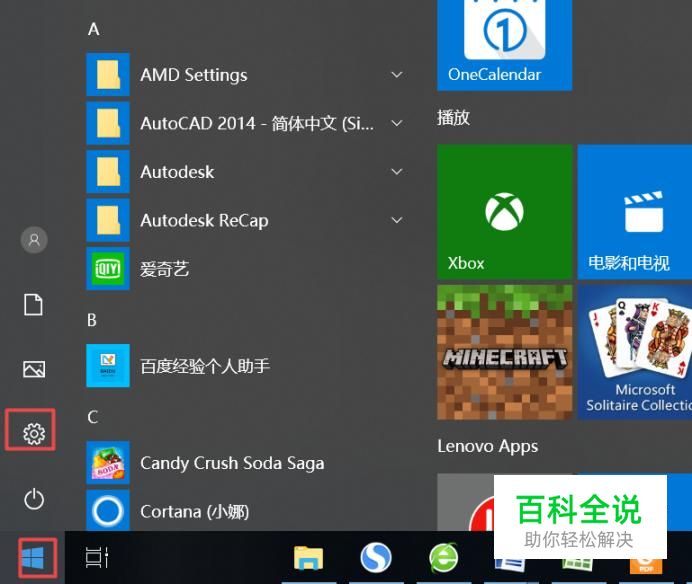Open the green e browser on taskbar
Image resolution: width=692 pixels, height=584 pixels.
[x=444, y=558]
